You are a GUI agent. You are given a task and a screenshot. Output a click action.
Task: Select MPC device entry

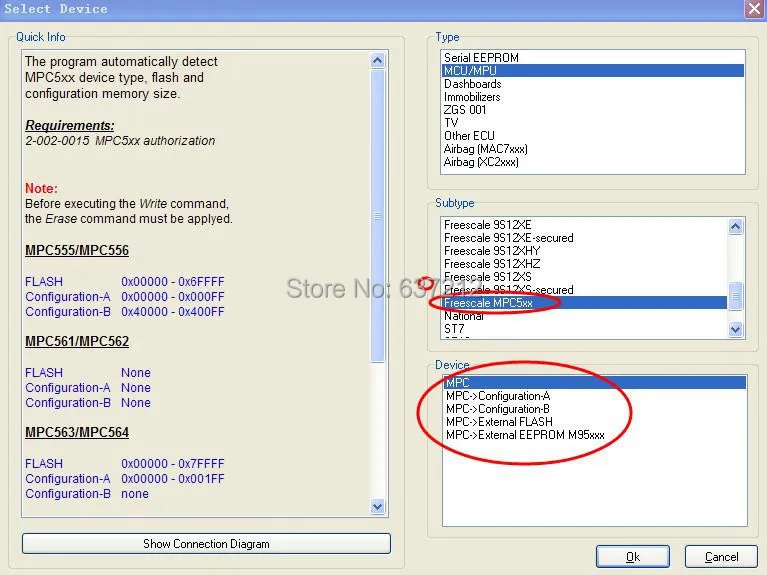pos(595,382)
